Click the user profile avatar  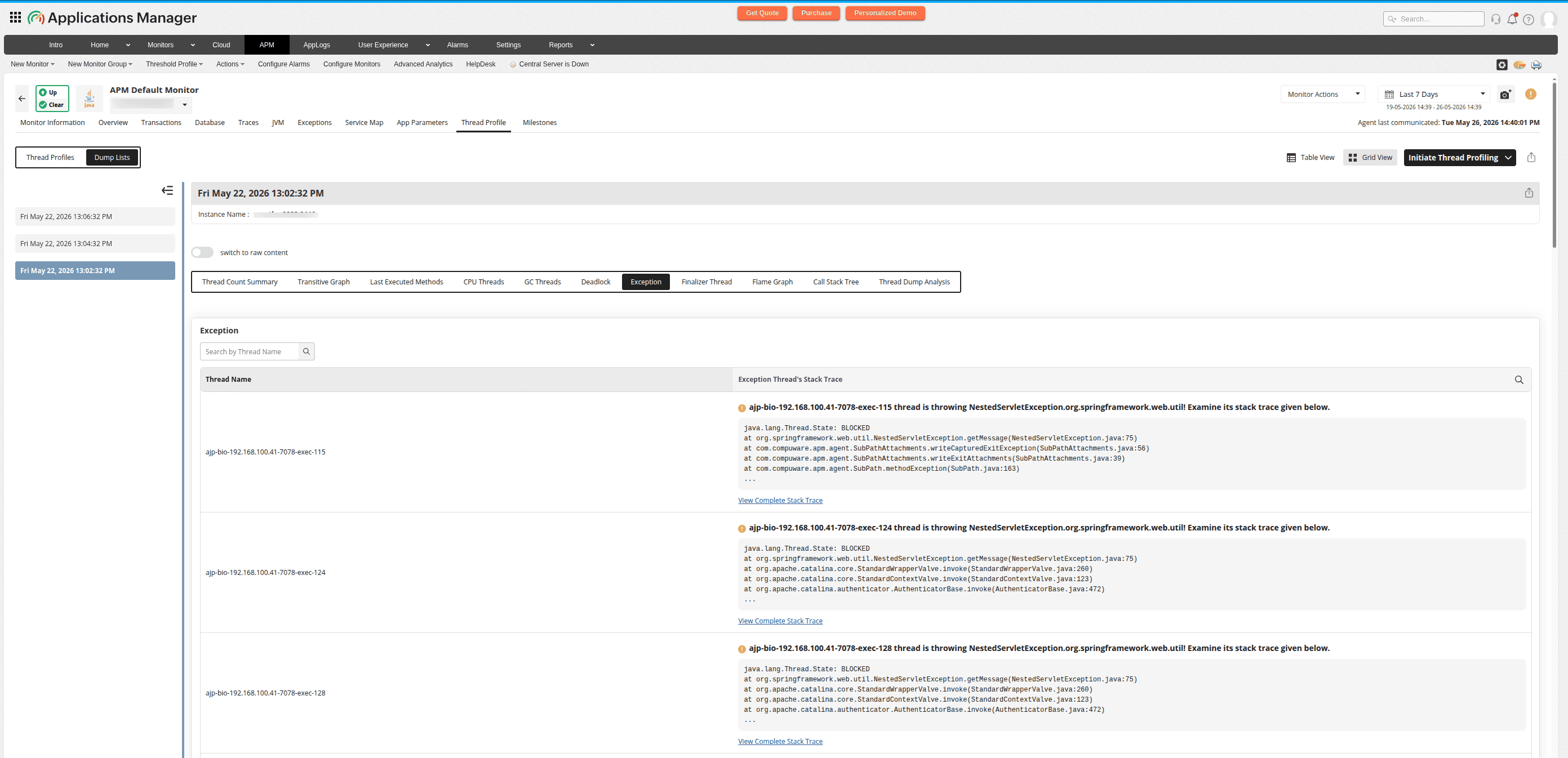point(1548,19)
